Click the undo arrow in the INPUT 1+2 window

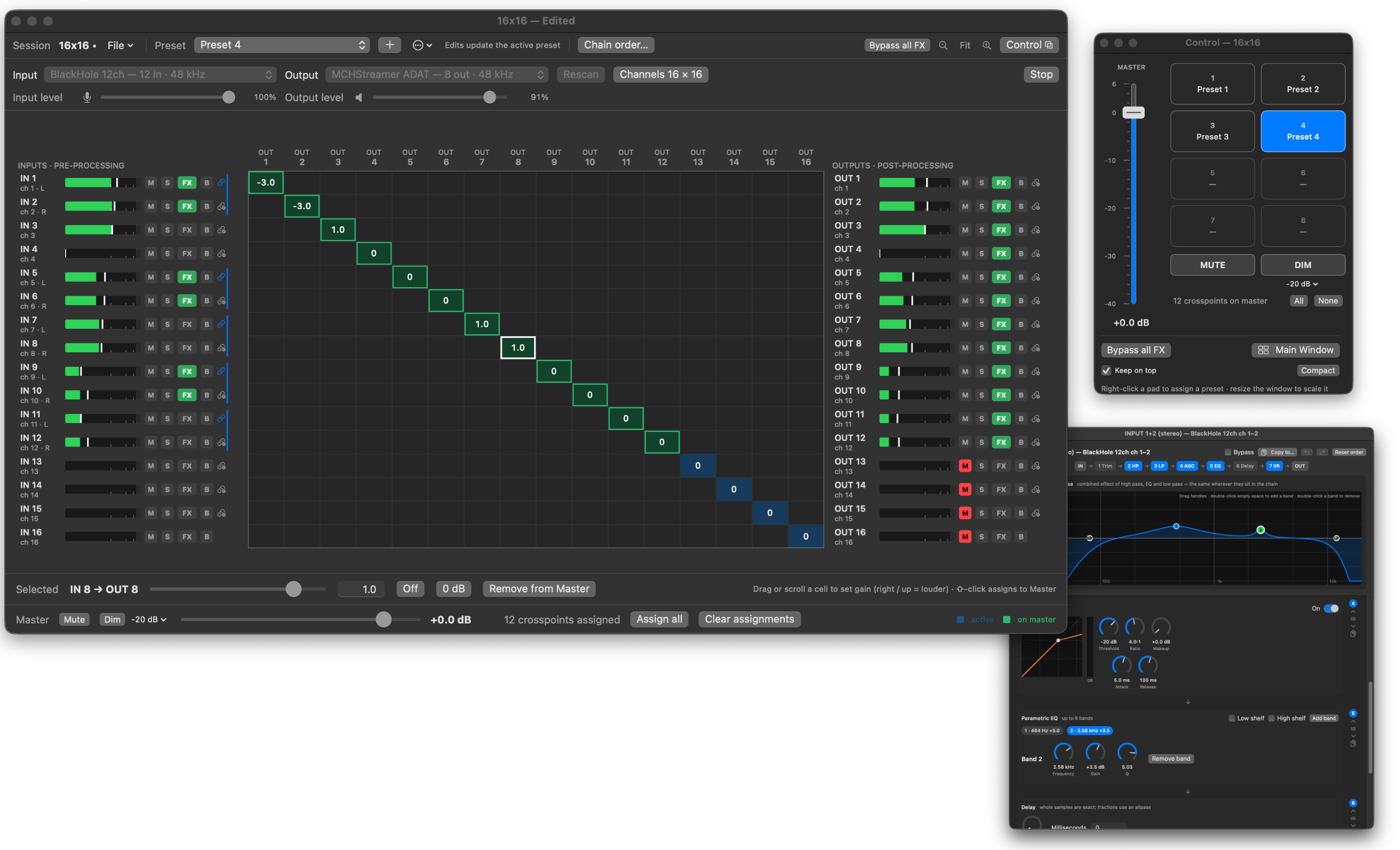point(1307,452)
